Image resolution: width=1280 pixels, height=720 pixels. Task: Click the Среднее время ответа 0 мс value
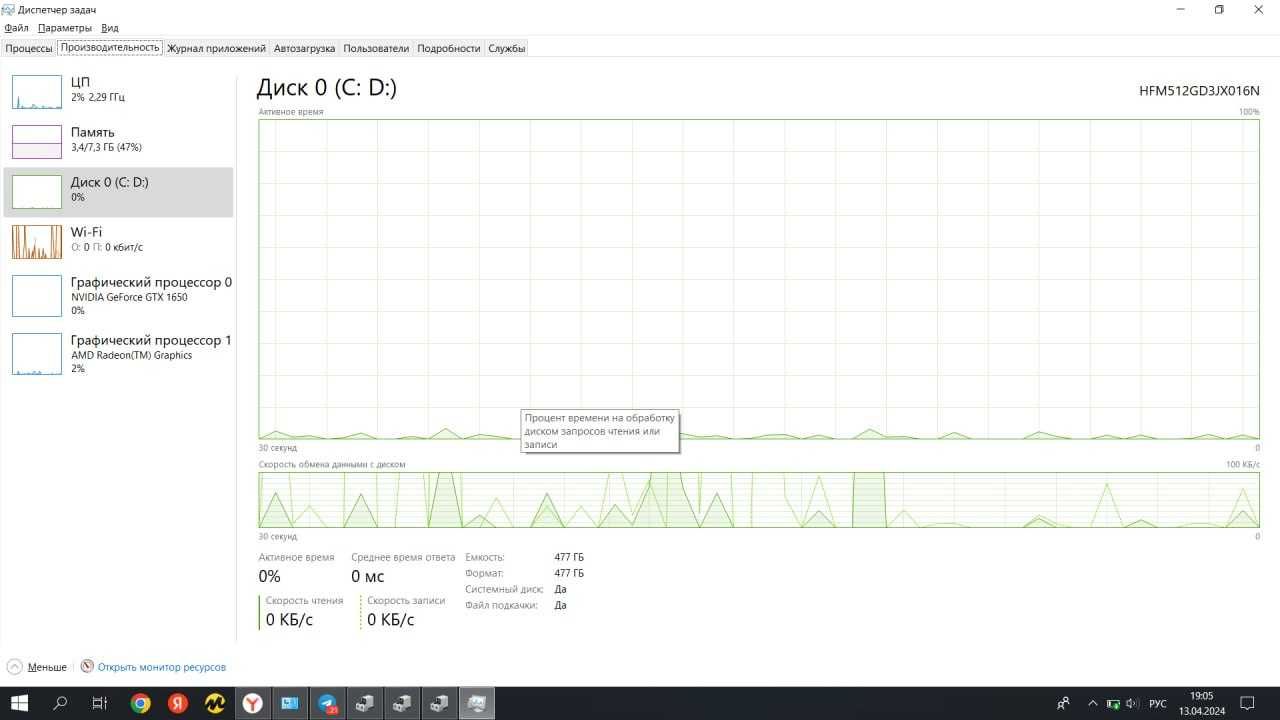coord(367,577)
